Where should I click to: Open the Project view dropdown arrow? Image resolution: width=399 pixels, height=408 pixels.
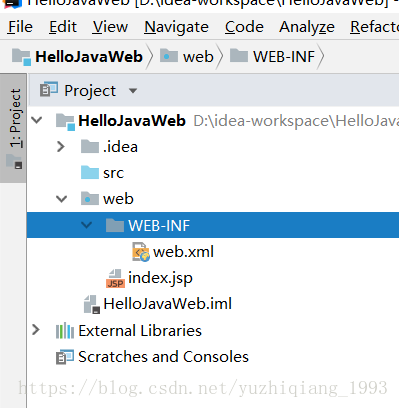coord(133,91)
